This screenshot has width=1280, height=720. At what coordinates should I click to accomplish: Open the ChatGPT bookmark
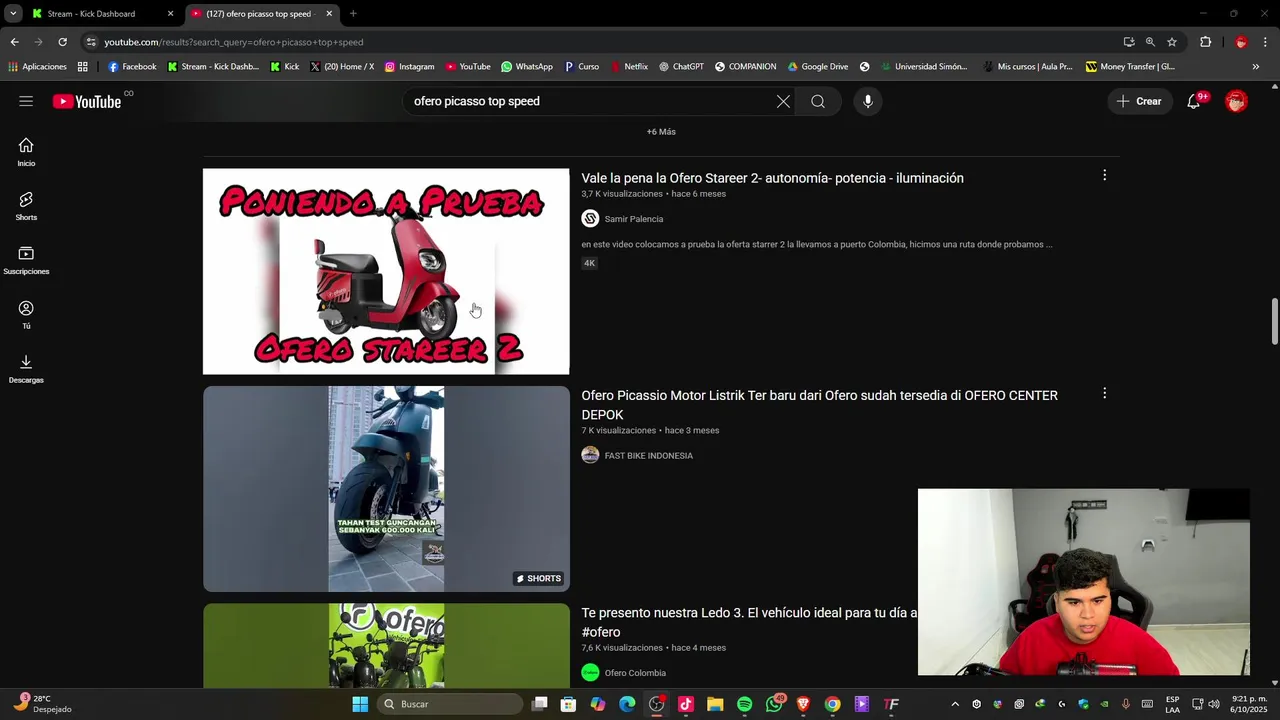pos(681,67)
